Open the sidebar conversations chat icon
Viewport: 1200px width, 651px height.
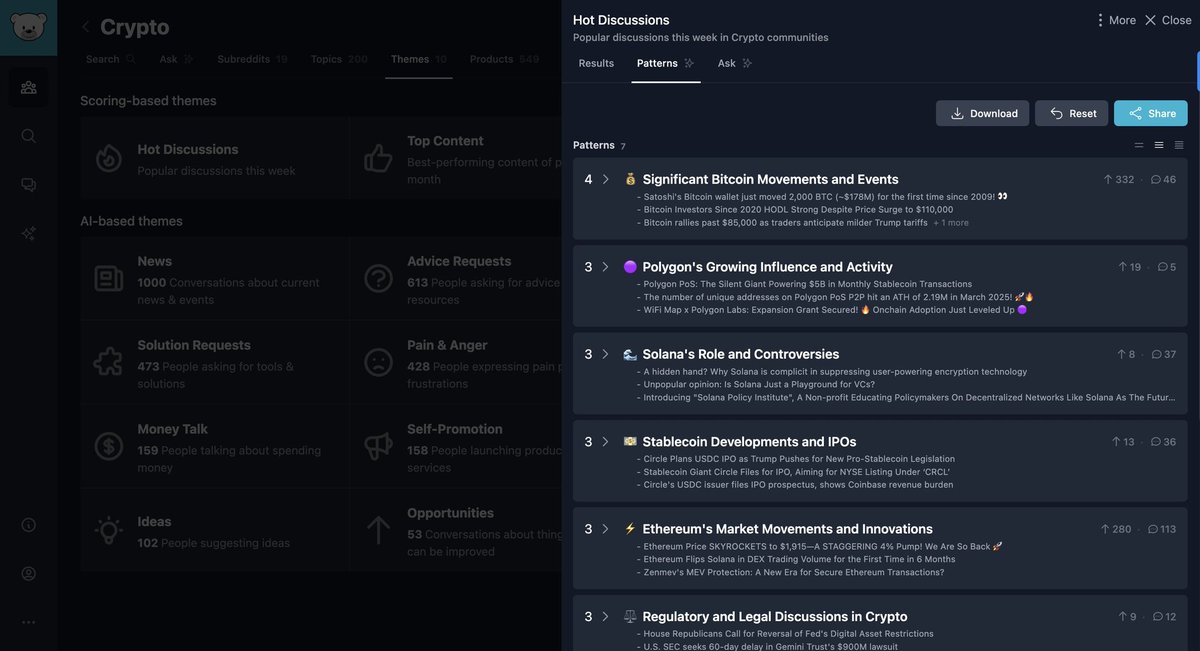pyautogui.click(x=28, y=184)
